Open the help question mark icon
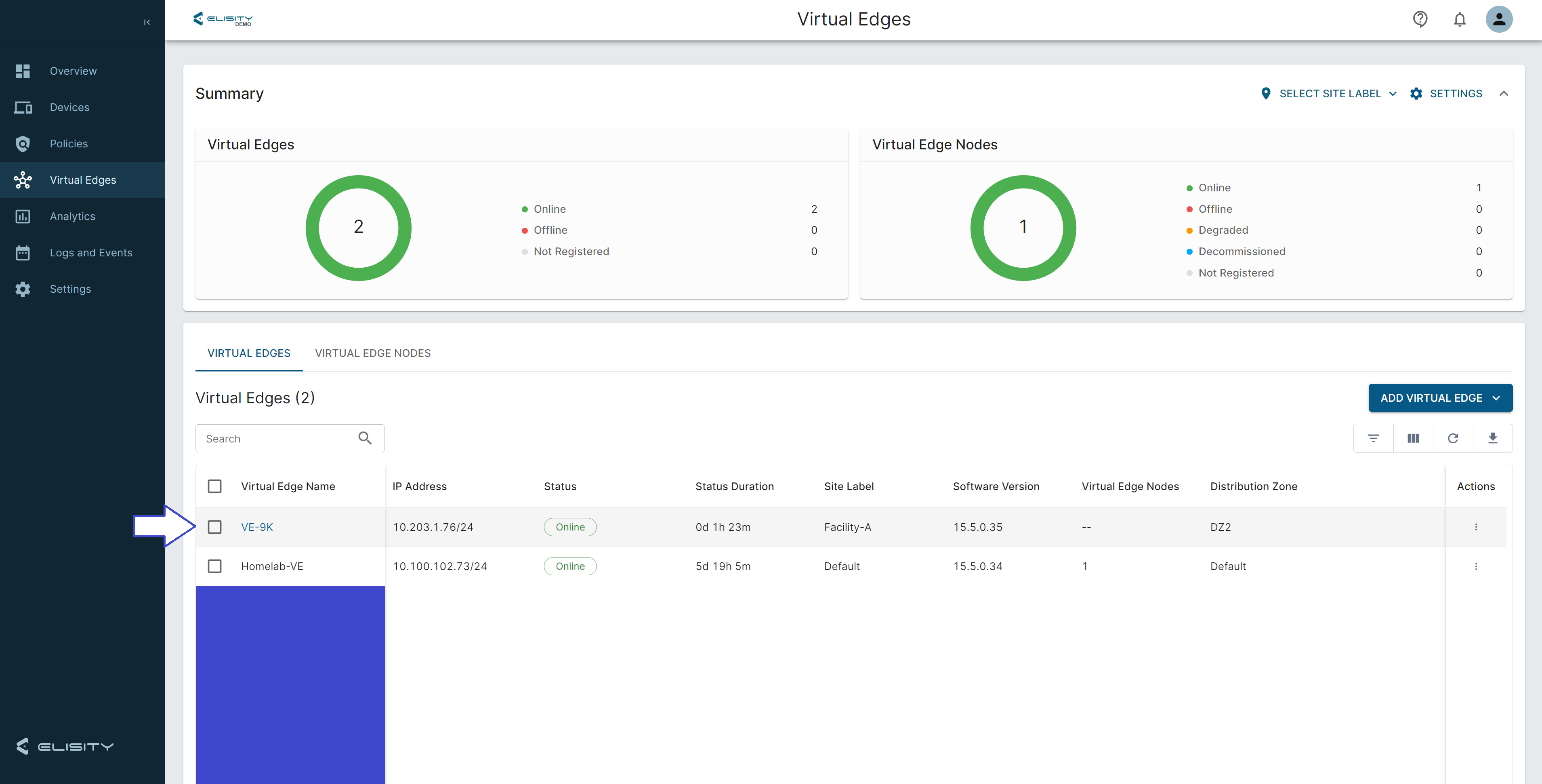The height and width of the screenshot is (784, 1542). point(1420,19)
